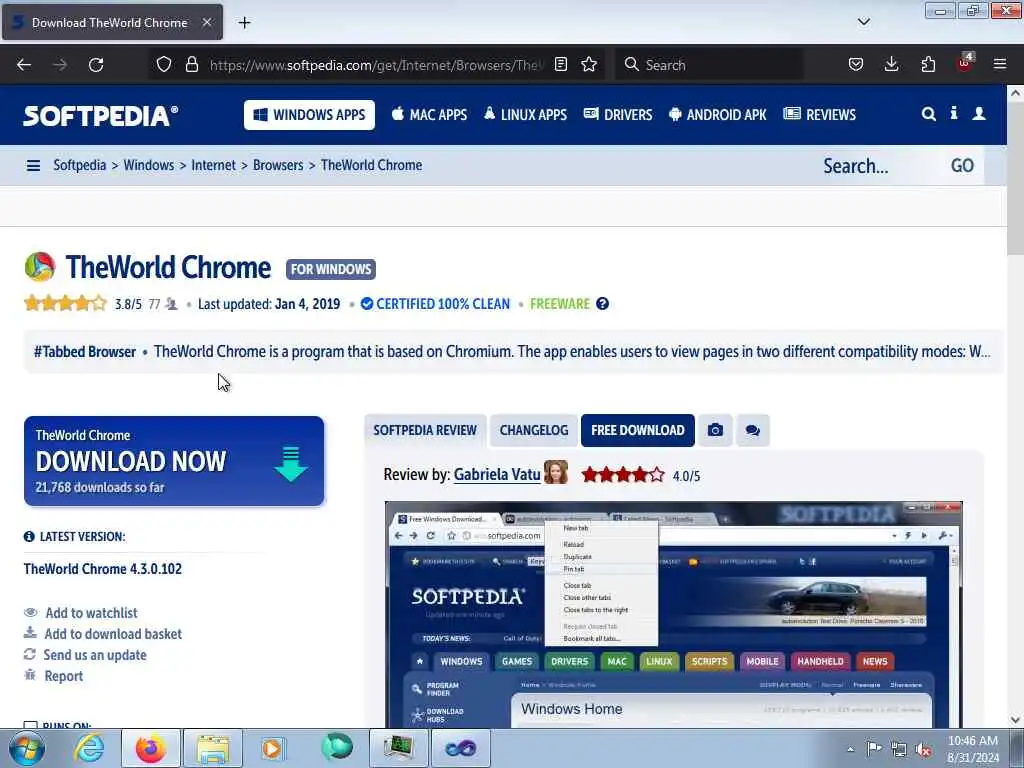Open a new tab with the plus button

coord(244,23)
